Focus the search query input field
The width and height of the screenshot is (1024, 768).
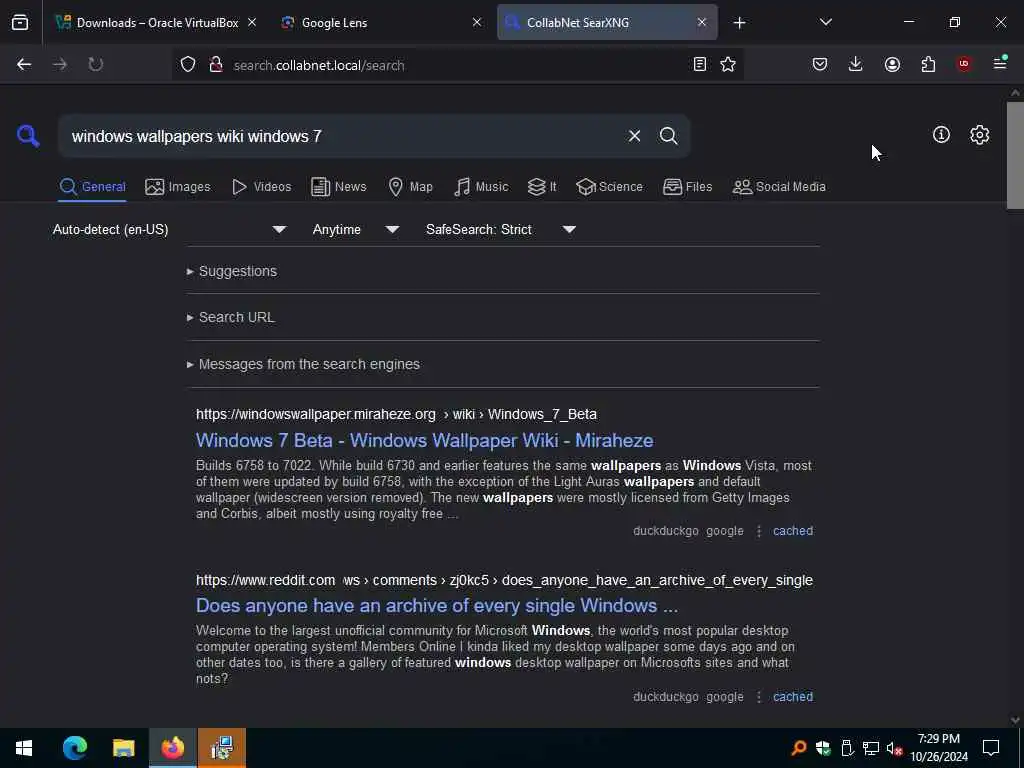pyautogui.click(x=343, y=136)
